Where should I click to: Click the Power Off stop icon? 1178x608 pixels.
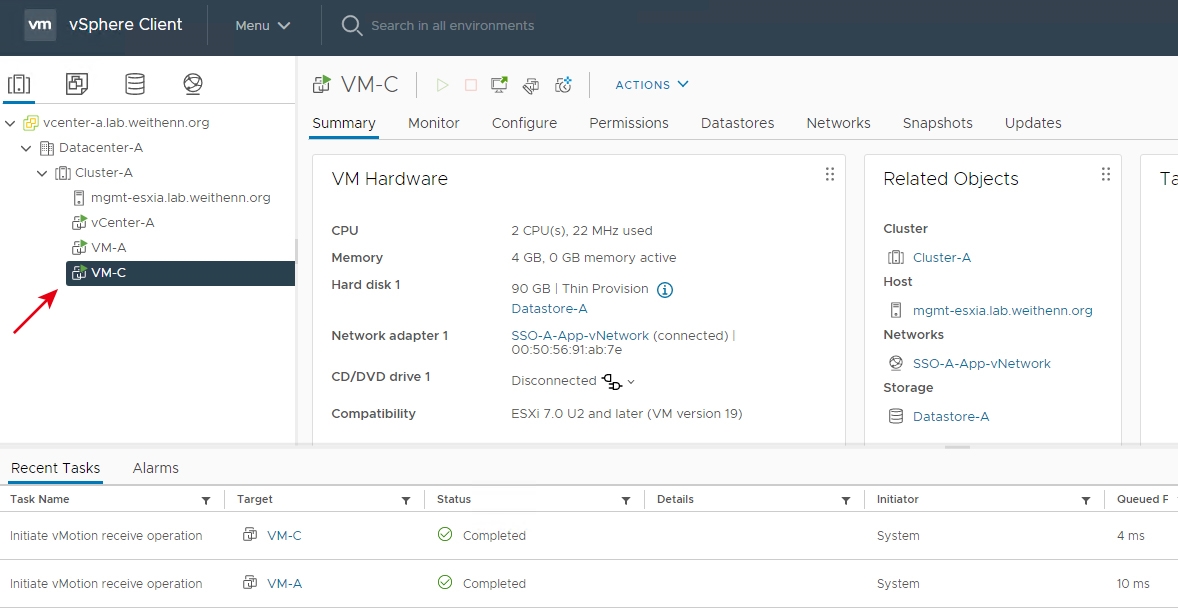(x=471, y=85)
